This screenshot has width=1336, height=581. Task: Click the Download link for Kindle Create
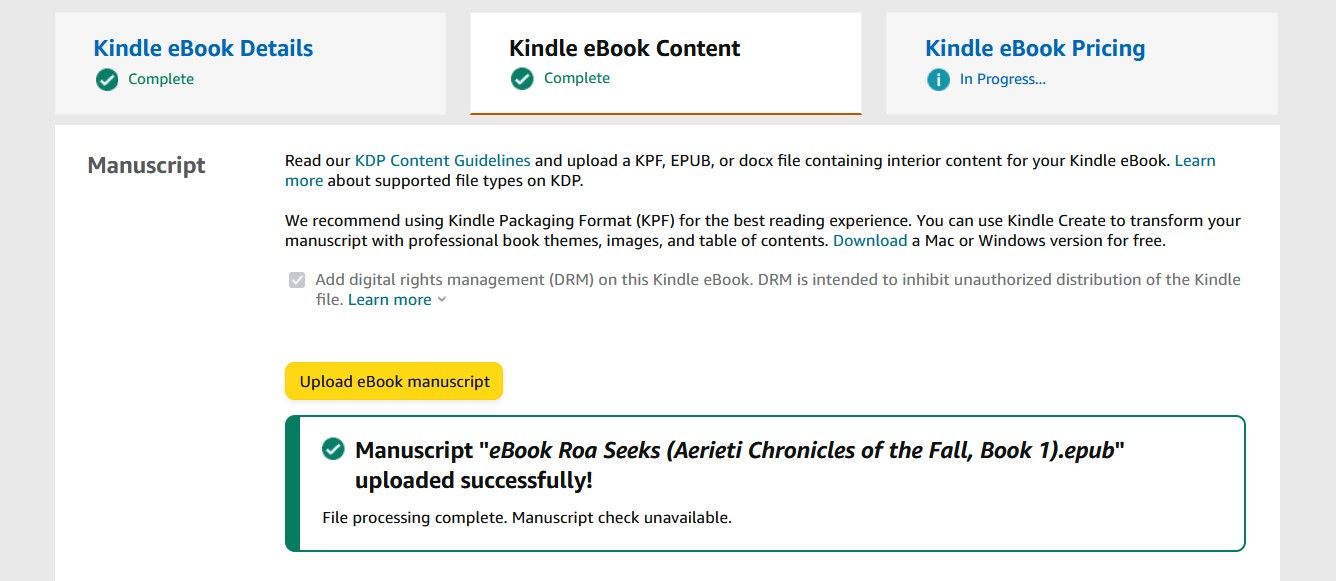(x=870, y=240)
